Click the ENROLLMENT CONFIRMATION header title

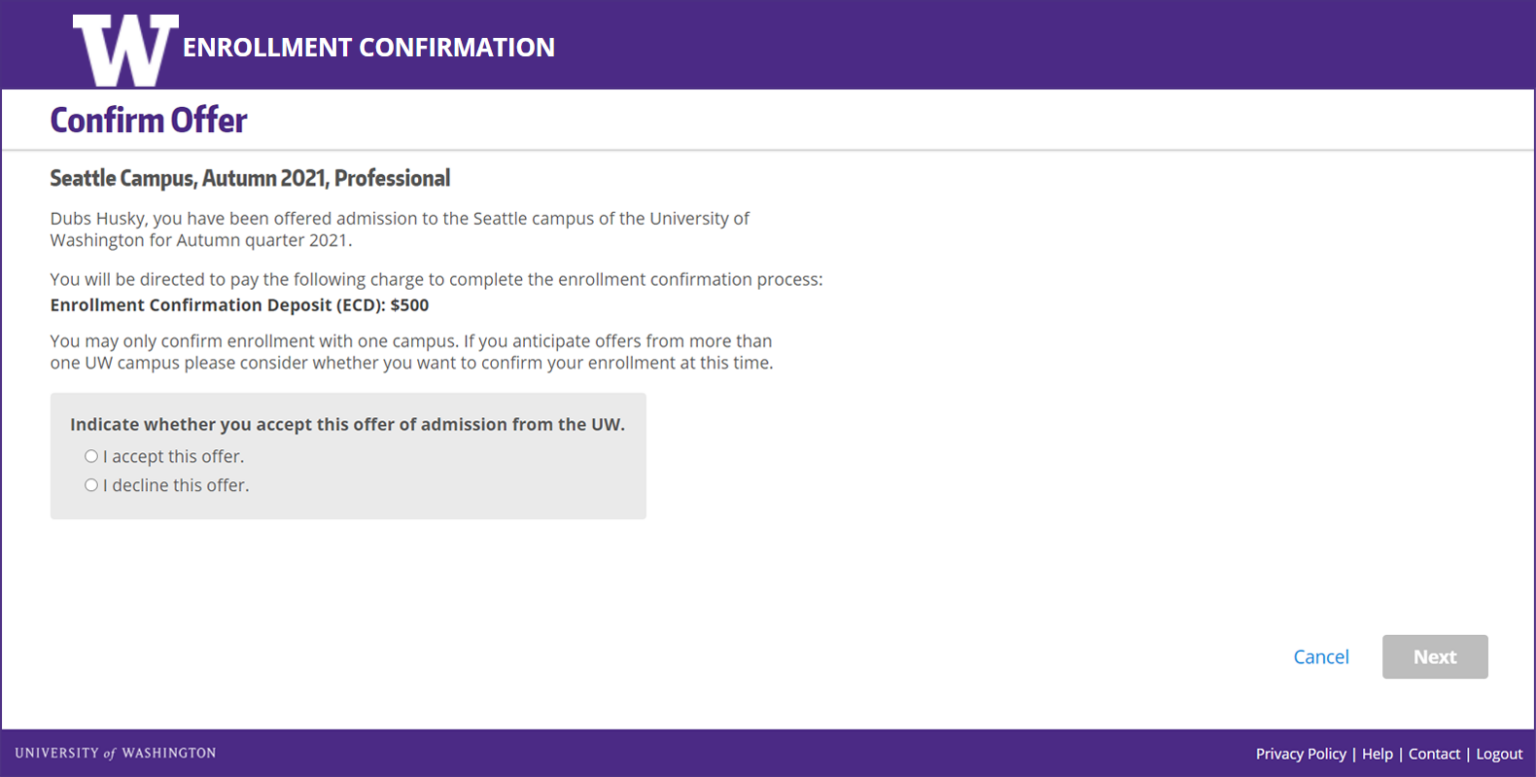tap(368, 46)
